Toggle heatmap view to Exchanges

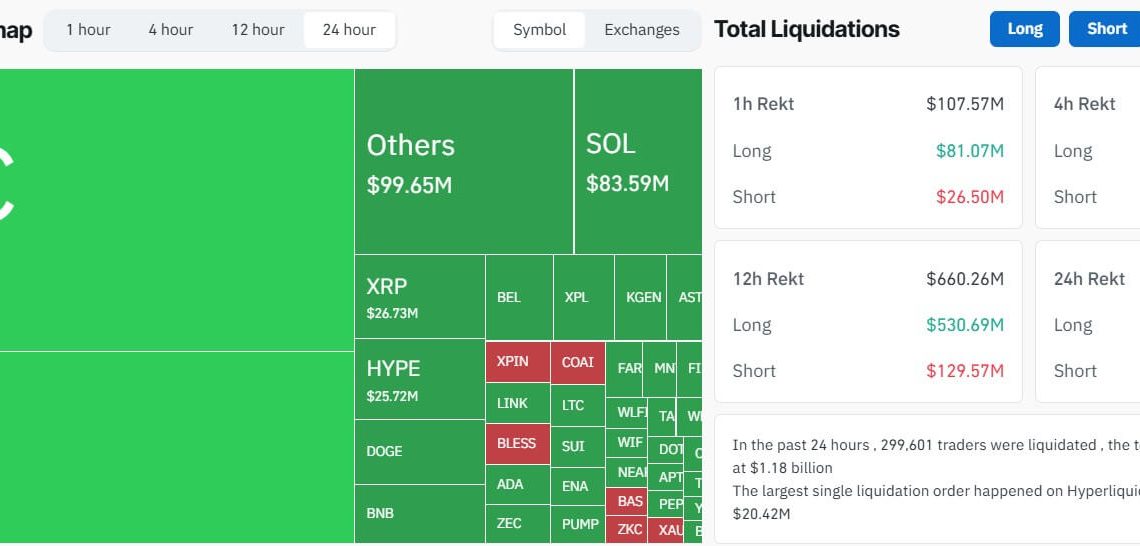(x=642, y=30)
